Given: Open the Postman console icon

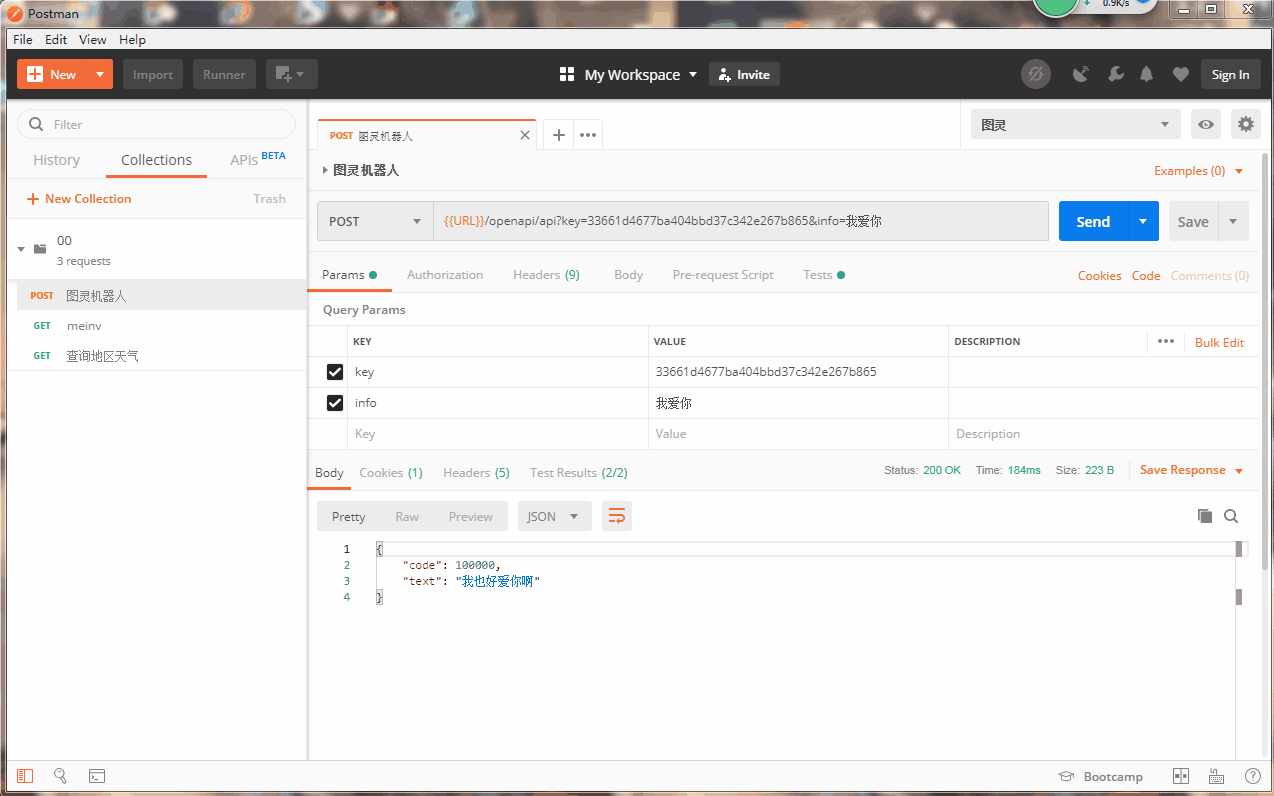Looking at the screenshot, I should pos(97,776).
